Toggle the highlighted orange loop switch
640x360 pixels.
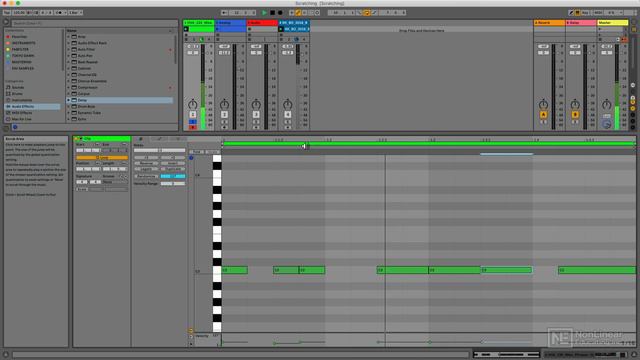[x=367, y=13]
